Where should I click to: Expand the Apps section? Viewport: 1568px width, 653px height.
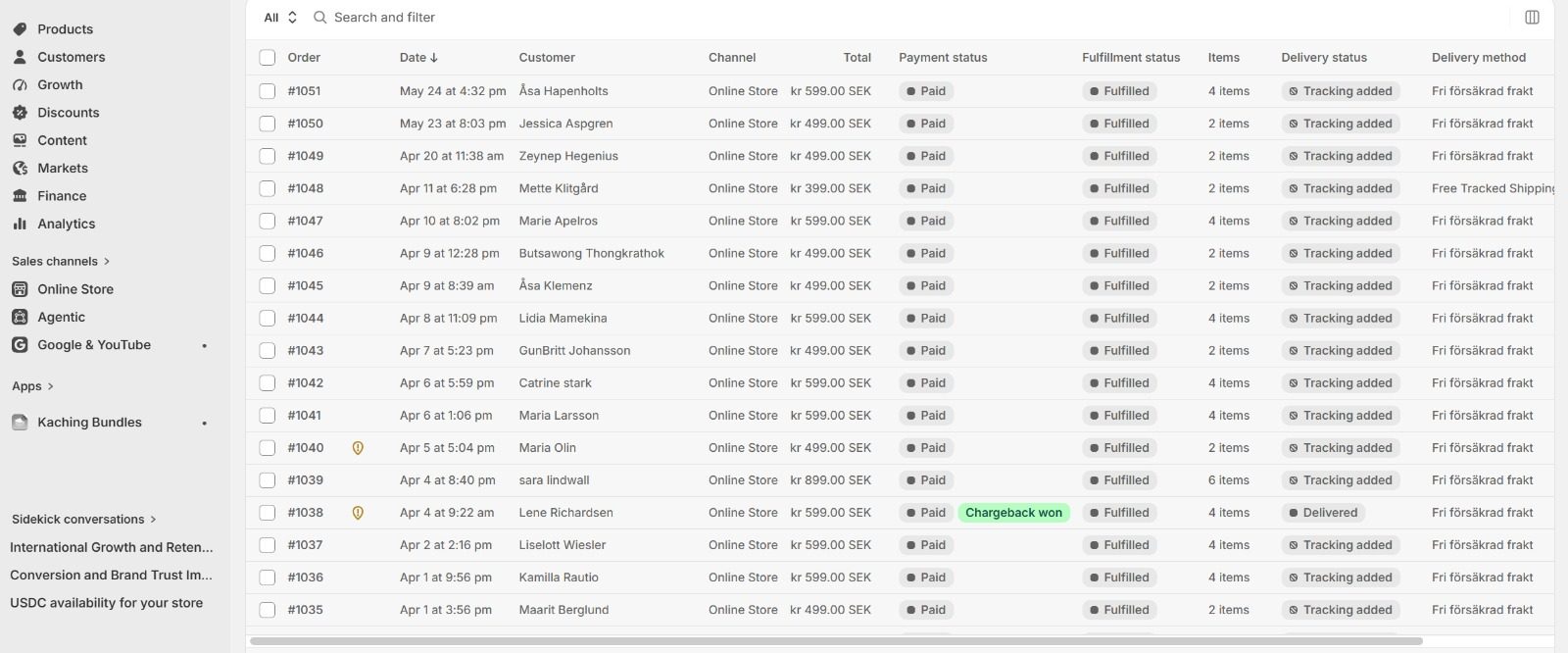(32, 386)
